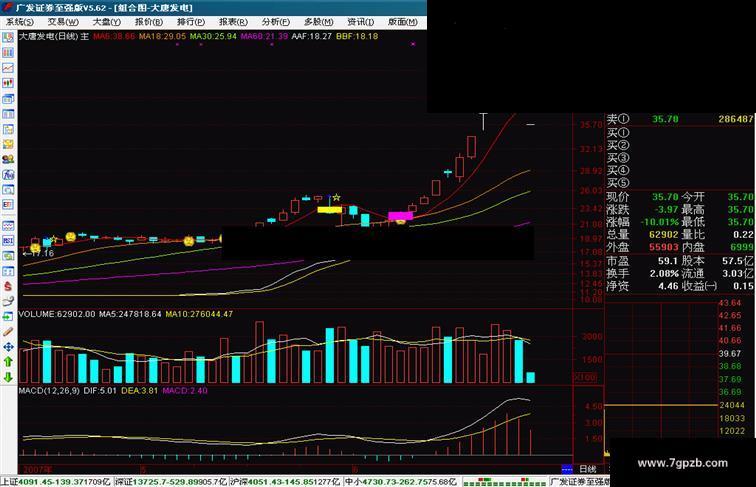Click the 买① buy order row

(x=680, y=133)
